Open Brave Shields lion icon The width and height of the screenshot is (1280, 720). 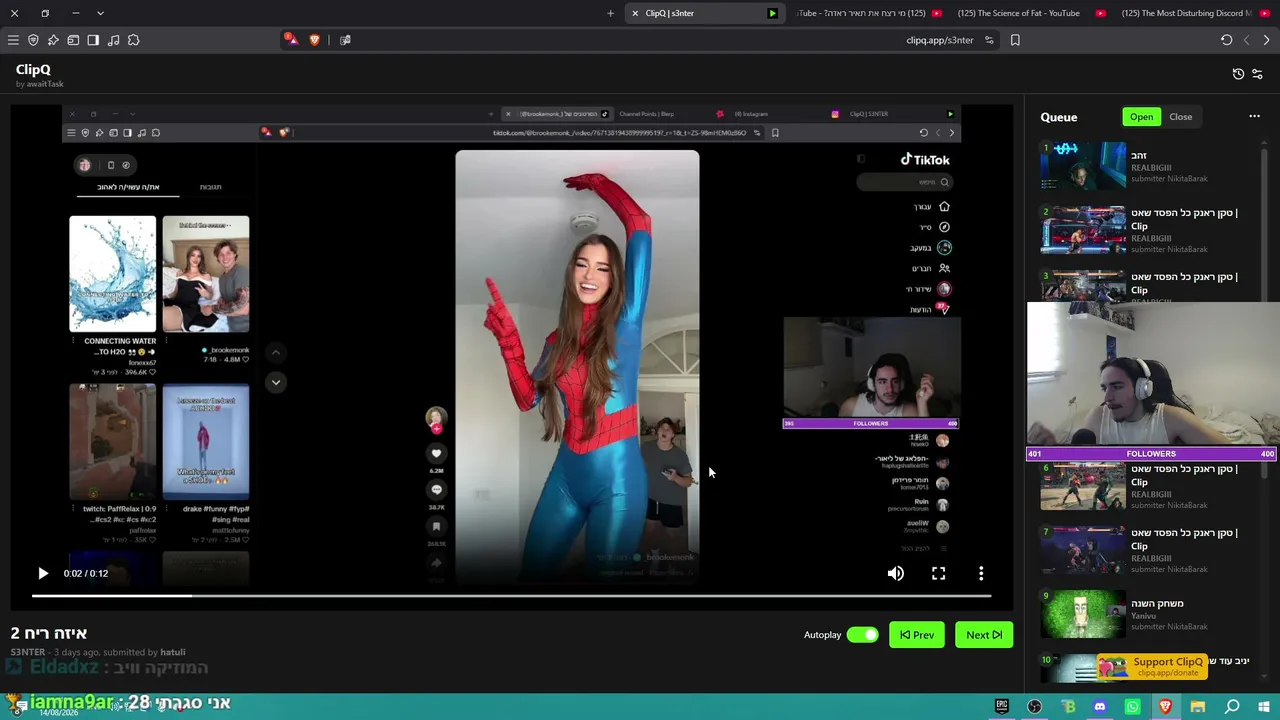point(315,40)
